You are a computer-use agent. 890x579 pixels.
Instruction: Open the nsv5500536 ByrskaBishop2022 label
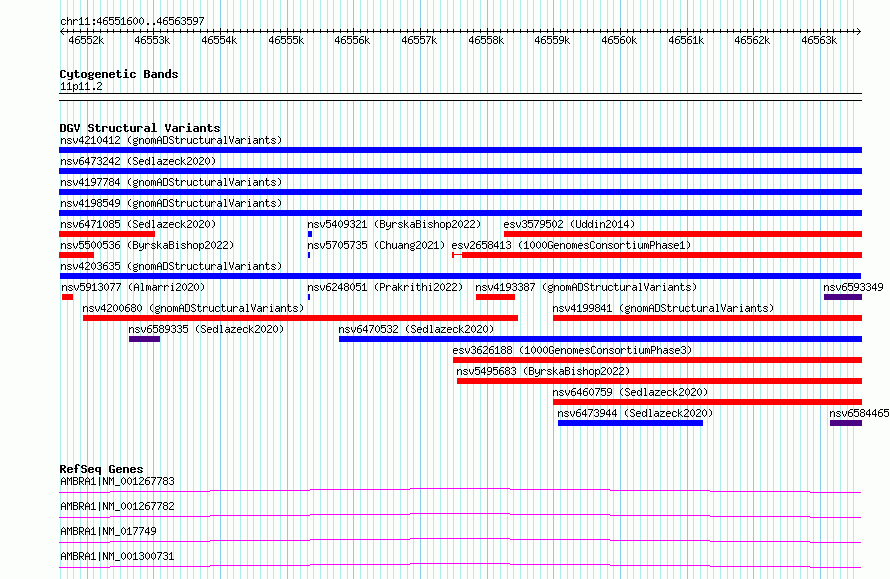(147, 245)
